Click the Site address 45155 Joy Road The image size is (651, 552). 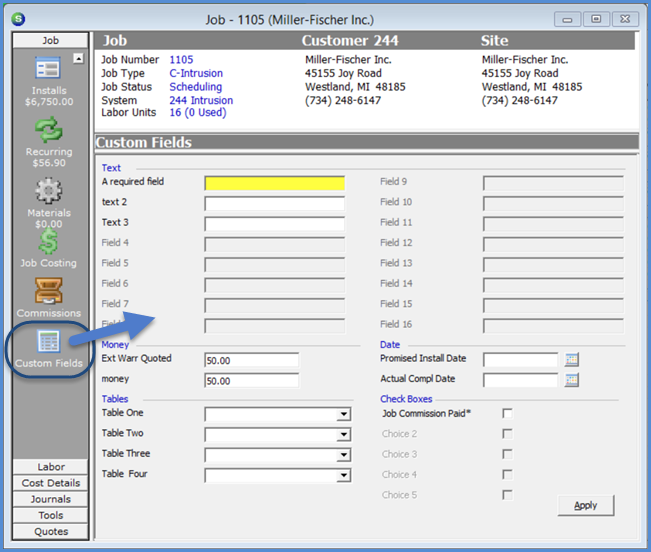pos(520,73)
